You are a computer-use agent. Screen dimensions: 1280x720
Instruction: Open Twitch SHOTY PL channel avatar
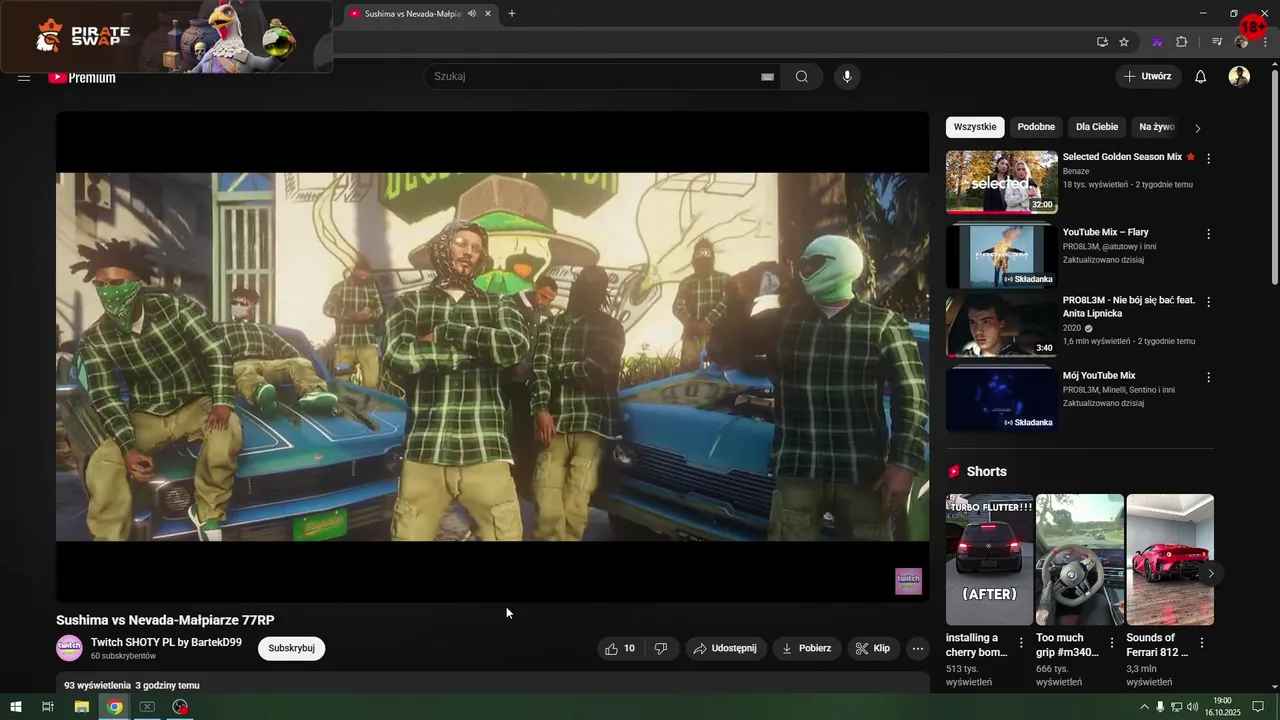click(x=69, y=648)
